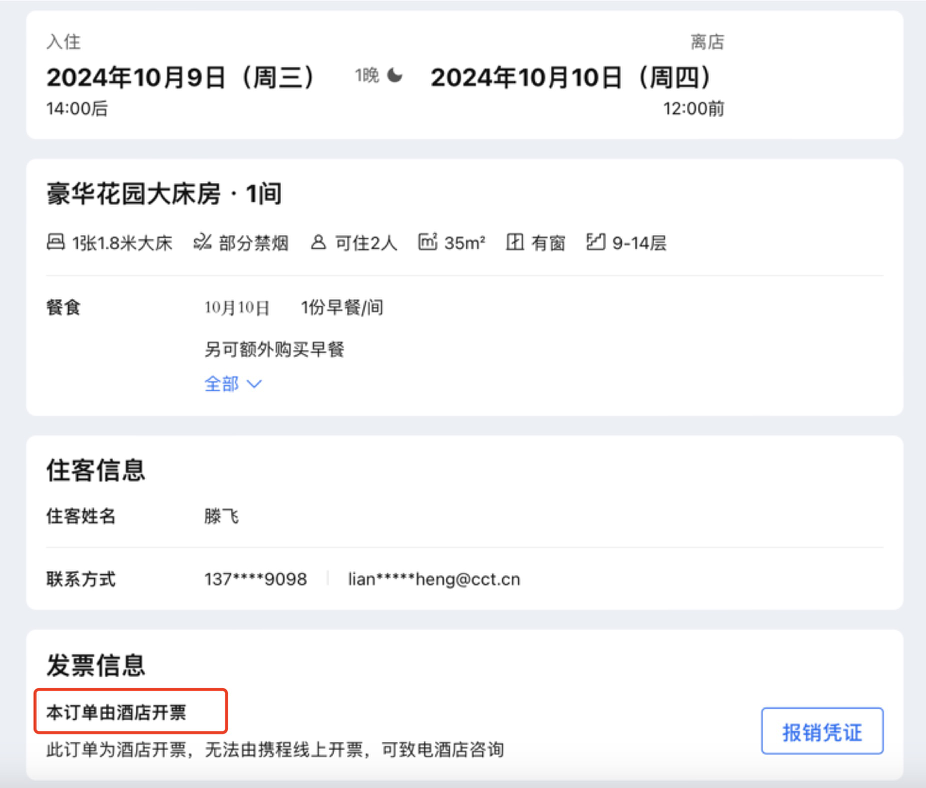This screenshot has height=788, width=926.
Task: Click guest name 滕飞
Action: 222,517
